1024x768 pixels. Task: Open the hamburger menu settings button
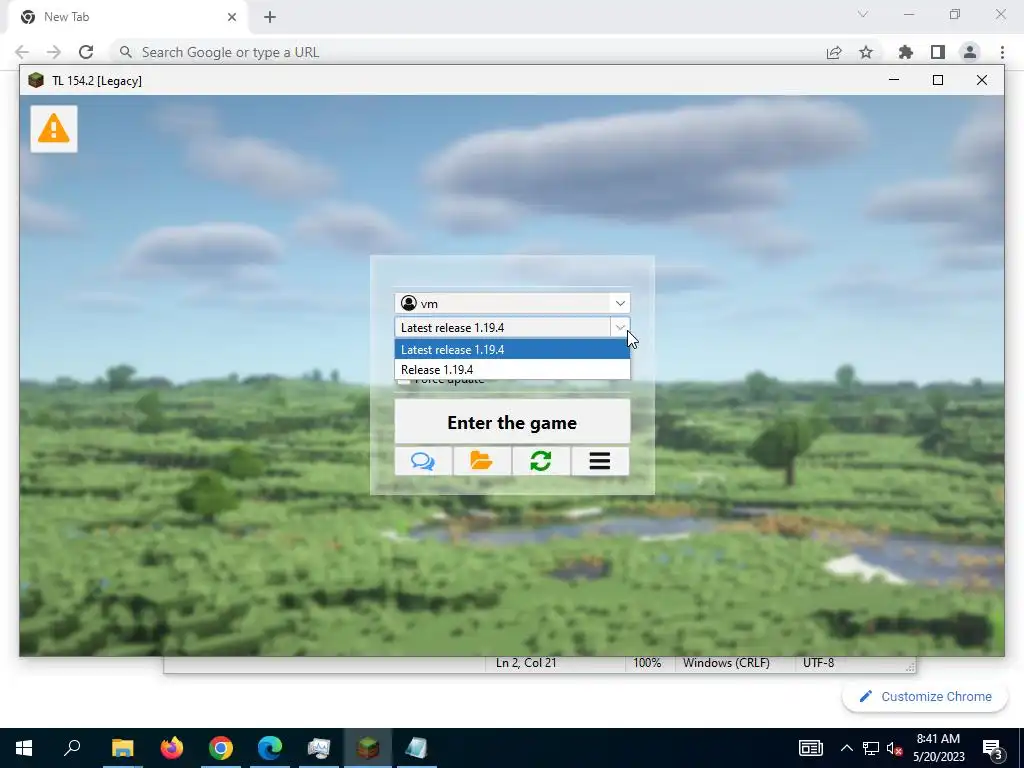[x=600, y=461]
